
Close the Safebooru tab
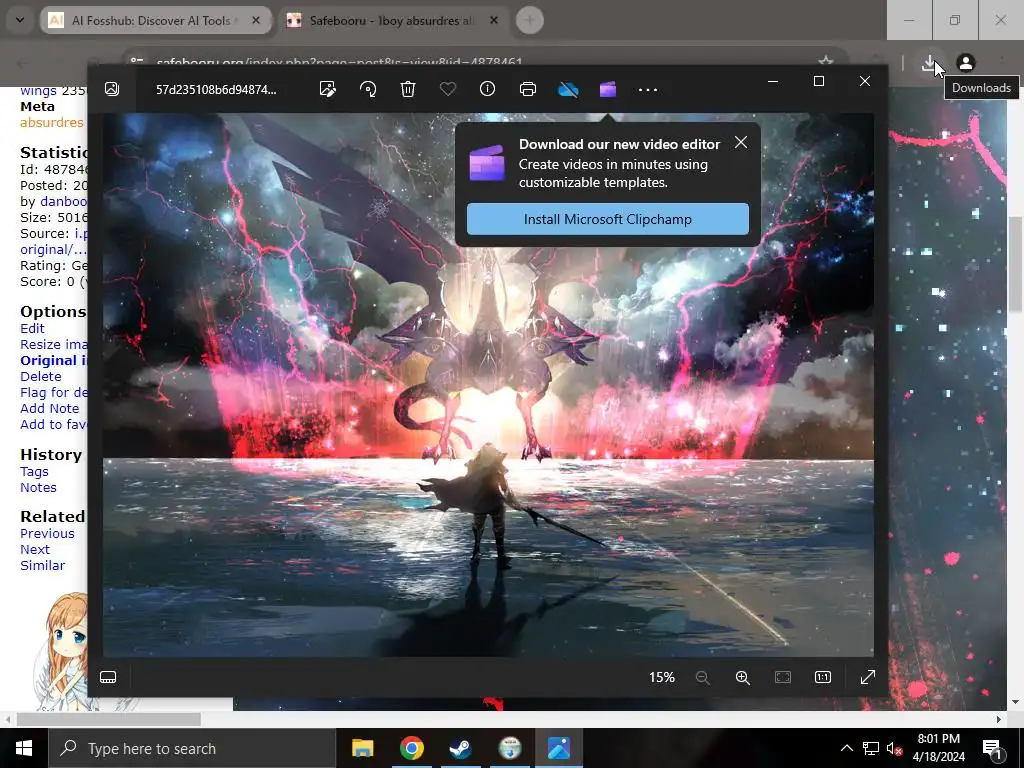[494, 20]
